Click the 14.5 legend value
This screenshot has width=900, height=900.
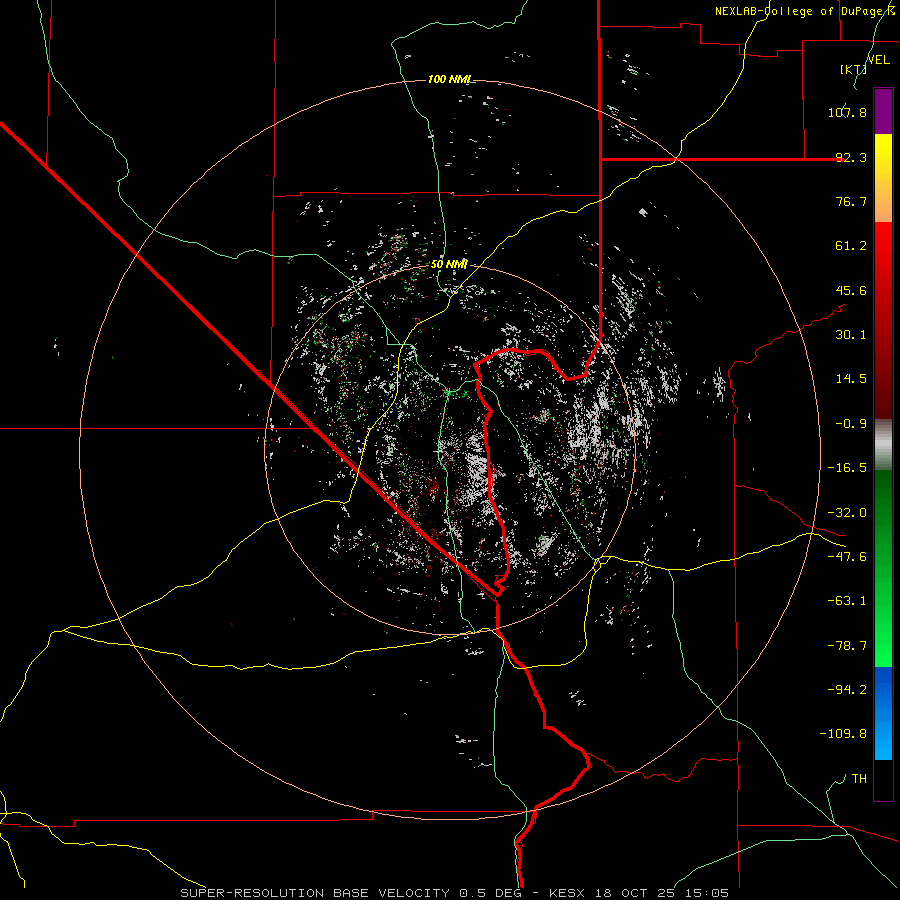(x=851, y=379)
